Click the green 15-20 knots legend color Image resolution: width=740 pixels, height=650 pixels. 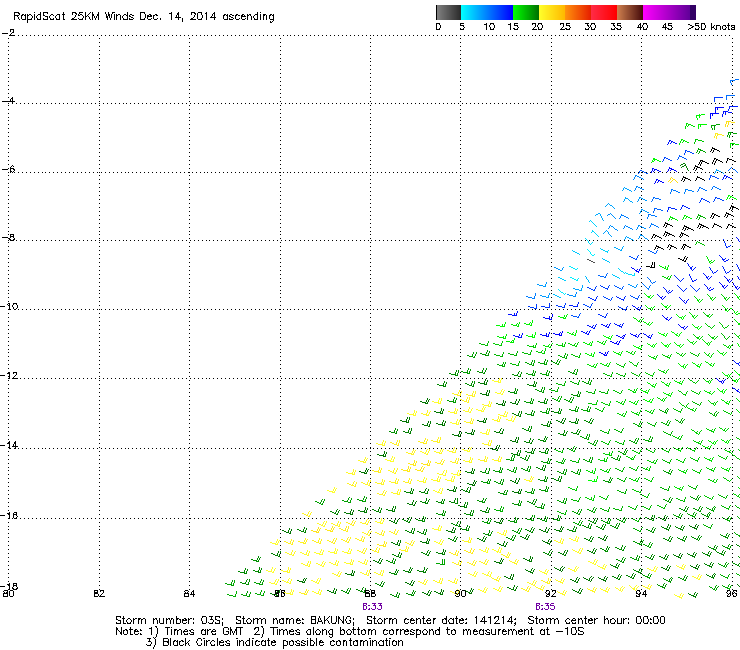(x=526, y=12)
